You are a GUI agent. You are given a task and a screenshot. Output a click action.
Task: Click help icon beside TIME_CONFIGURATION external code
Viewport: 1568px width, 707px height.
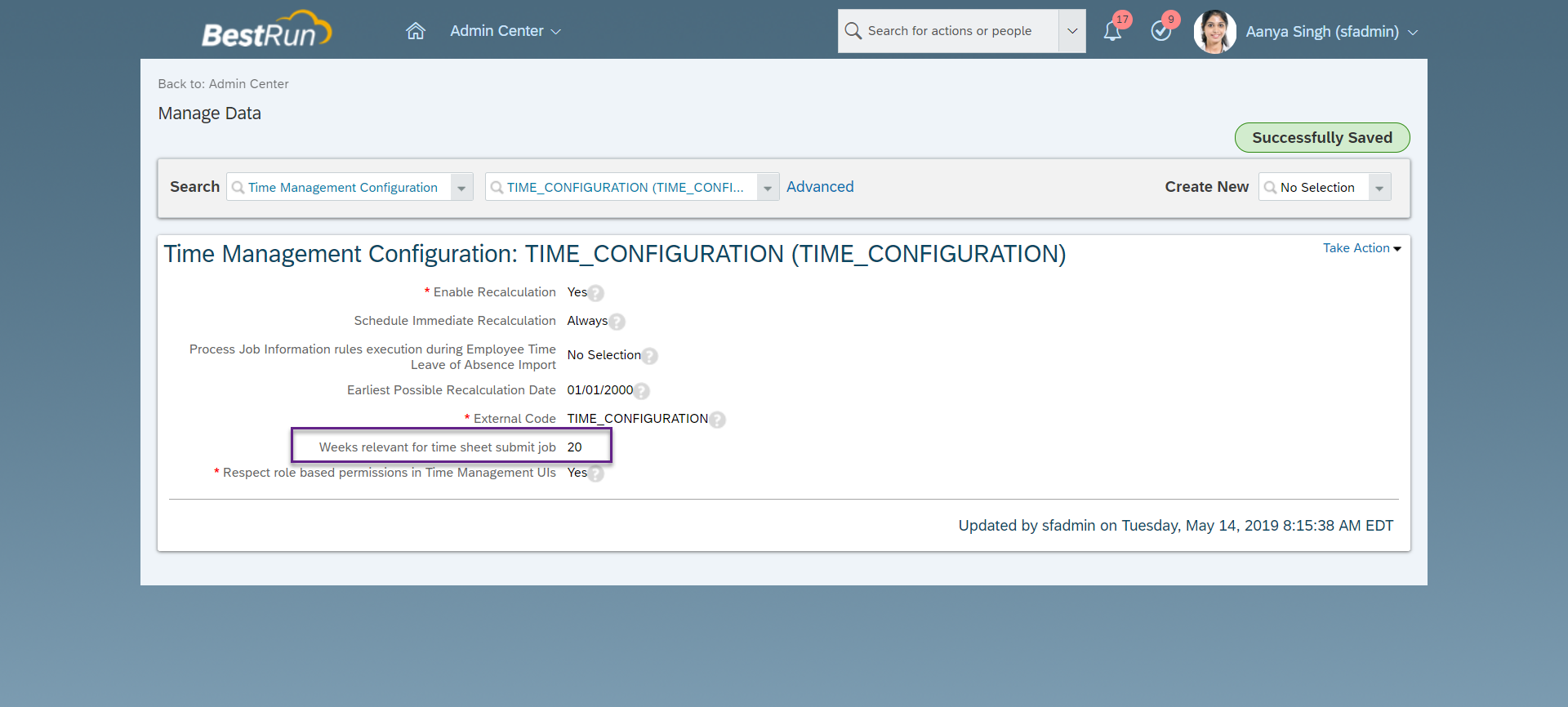click(x=717, y=420)
